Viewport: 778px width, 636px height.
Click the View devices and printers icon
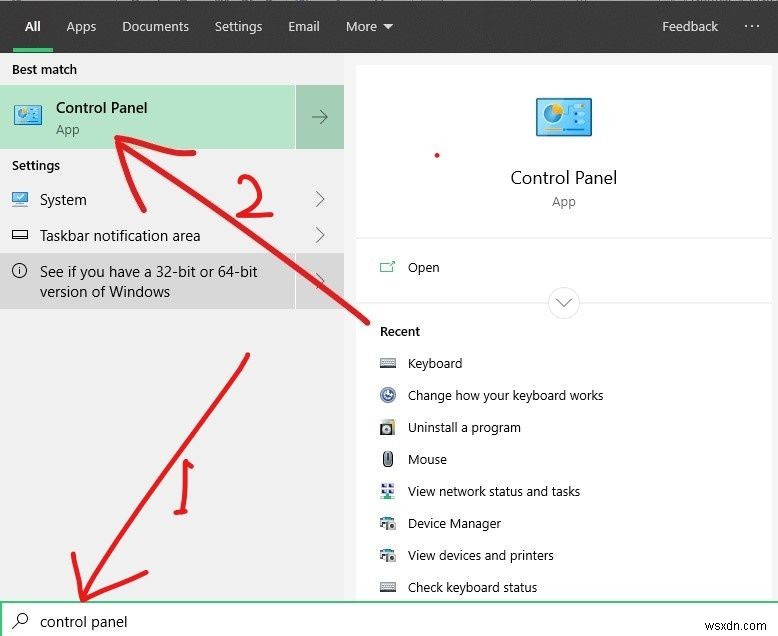pyautogui.click(x=388, y=555)
